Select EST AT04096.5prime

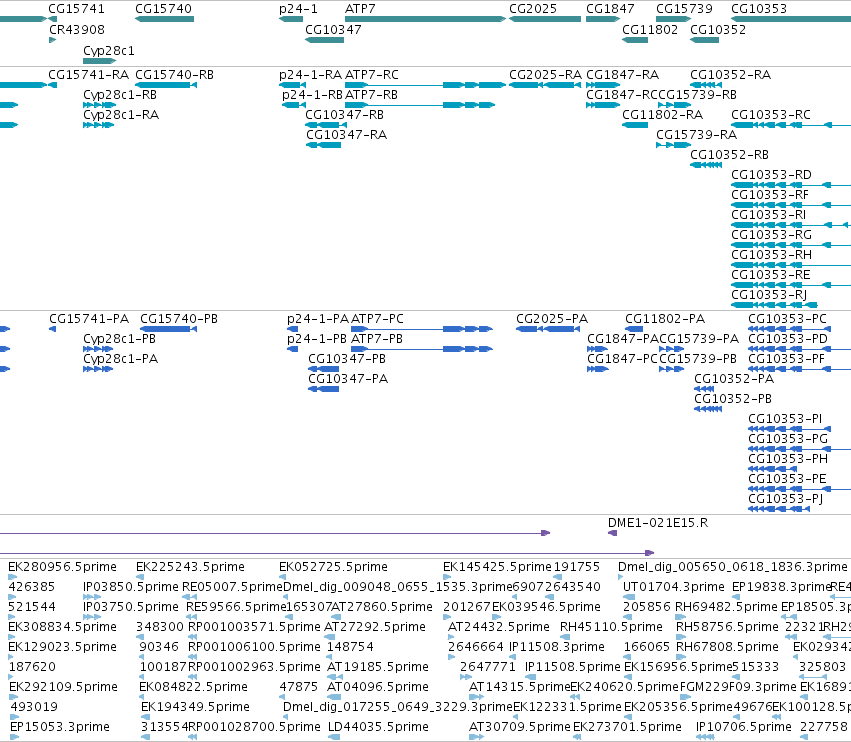pos(335,697)
